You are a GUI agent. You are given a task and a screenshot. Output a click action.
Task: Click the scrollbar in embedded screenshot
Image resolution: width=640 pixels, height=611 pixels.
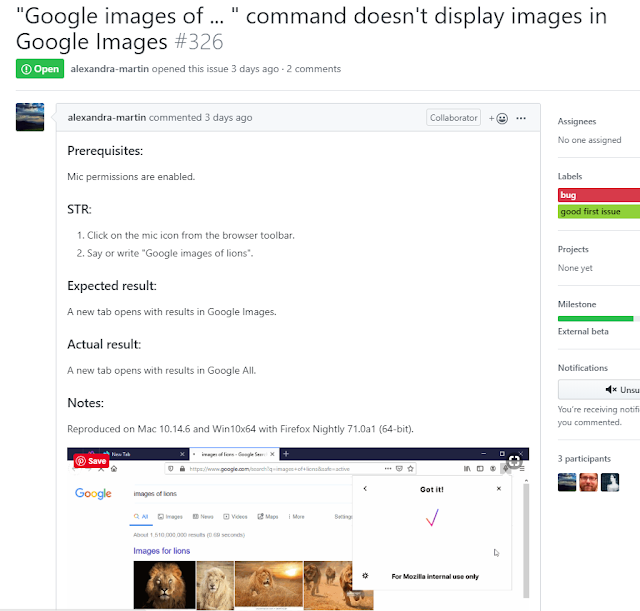(526, 539)
